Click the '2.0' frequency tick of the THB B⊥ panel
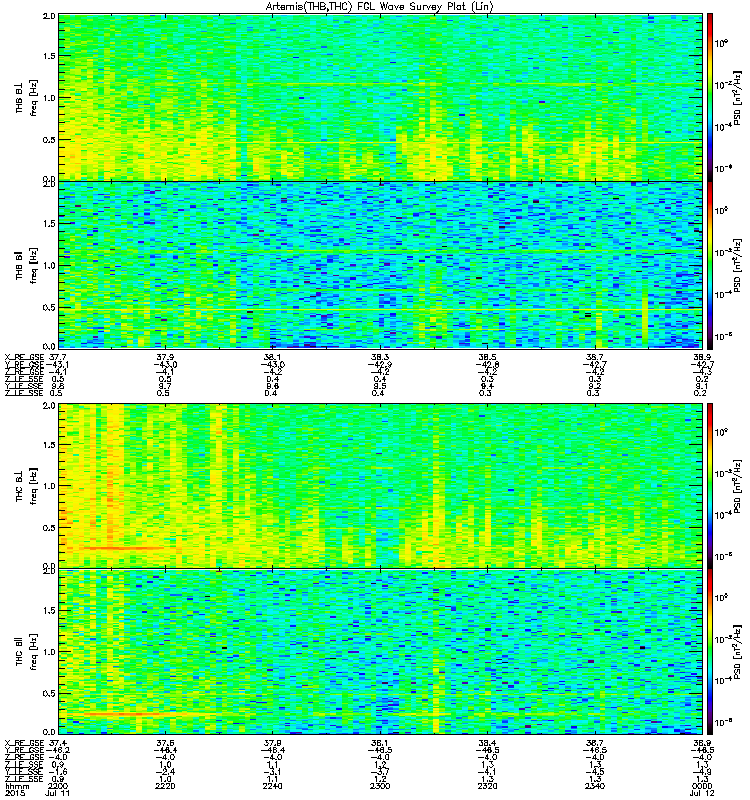Image resolution: width=750 pixels, height=800 pixels. [49, 16]
